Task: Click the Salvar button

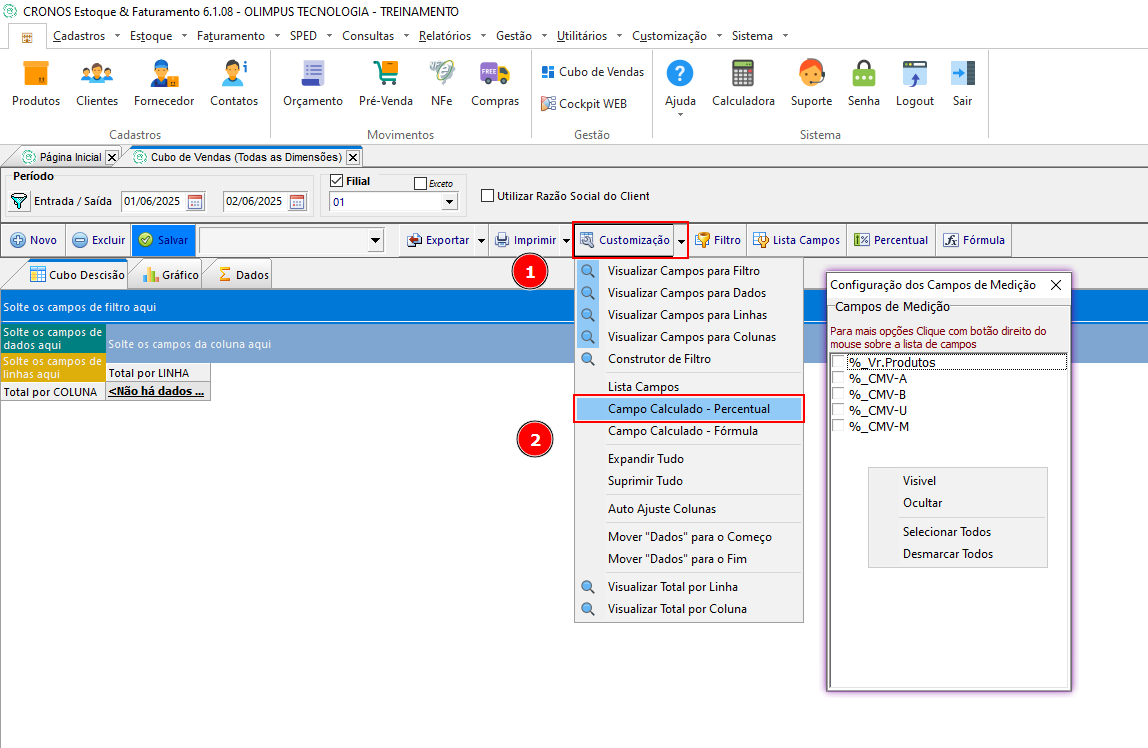Action: (x=164, y=240)
